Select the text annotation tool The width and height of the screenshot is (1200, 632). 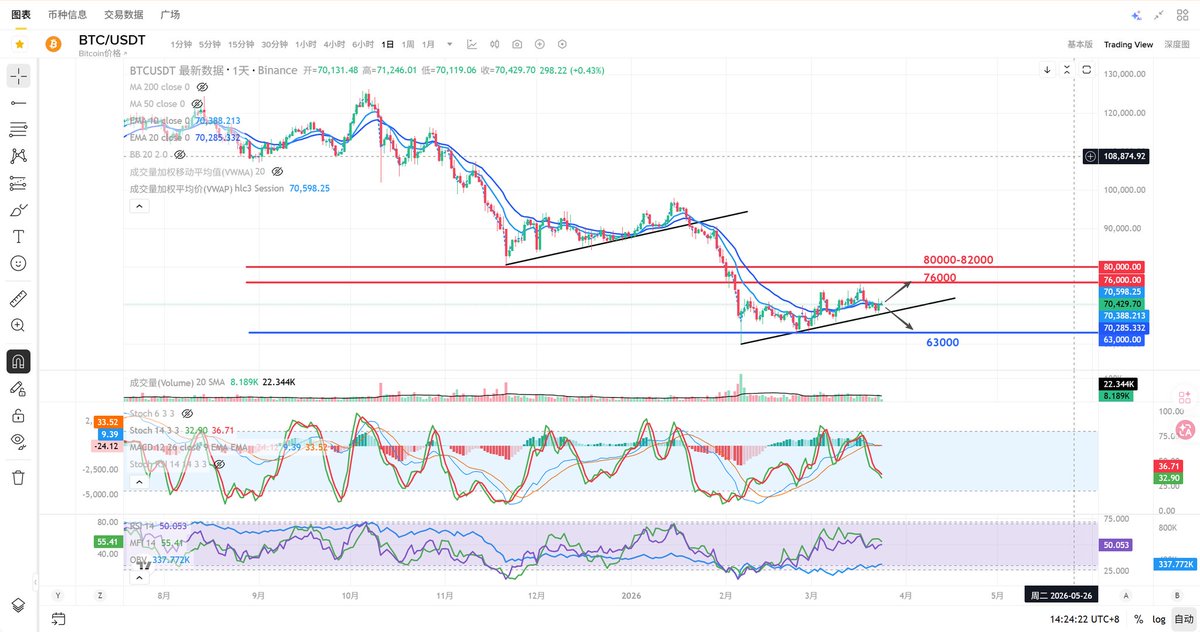18,236
